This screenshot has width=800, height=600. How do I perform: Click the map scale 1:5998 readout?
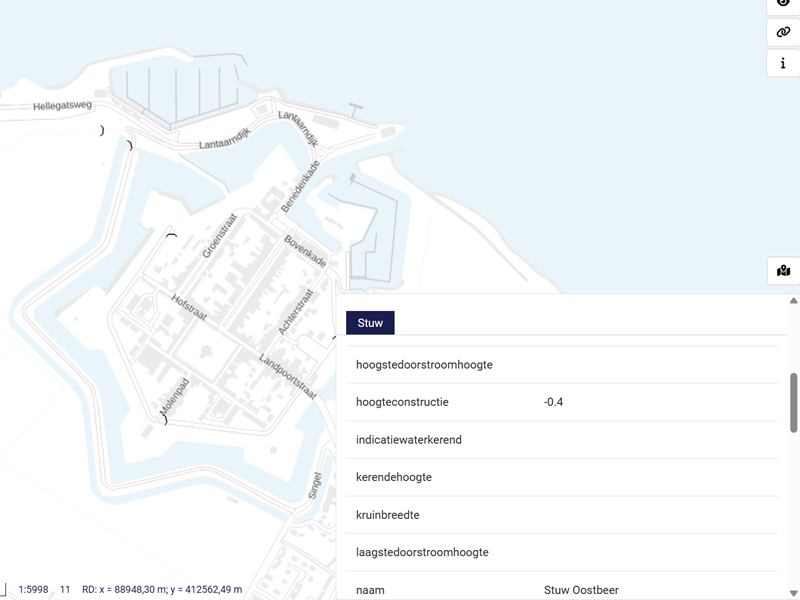[33, 590]
